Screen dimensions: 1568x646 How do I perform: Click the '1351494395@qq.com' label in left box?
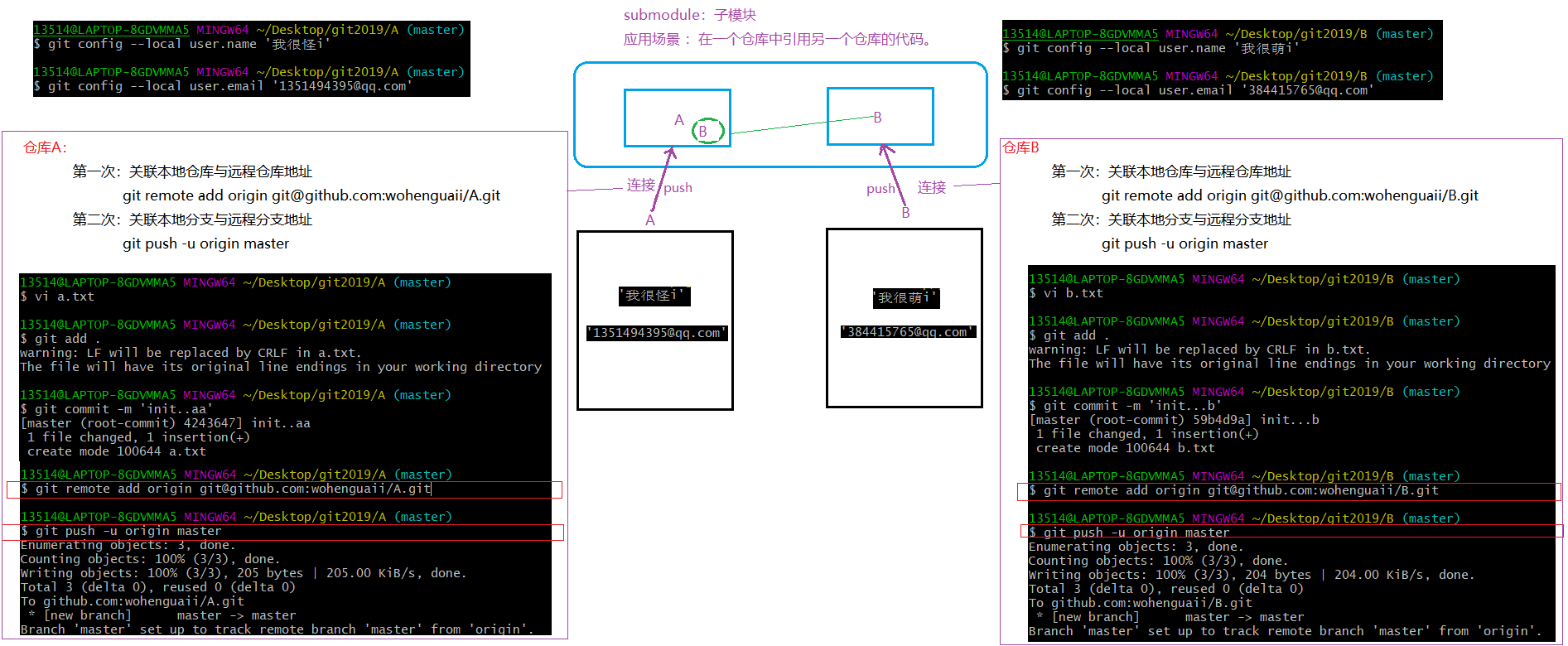point(656,333)
